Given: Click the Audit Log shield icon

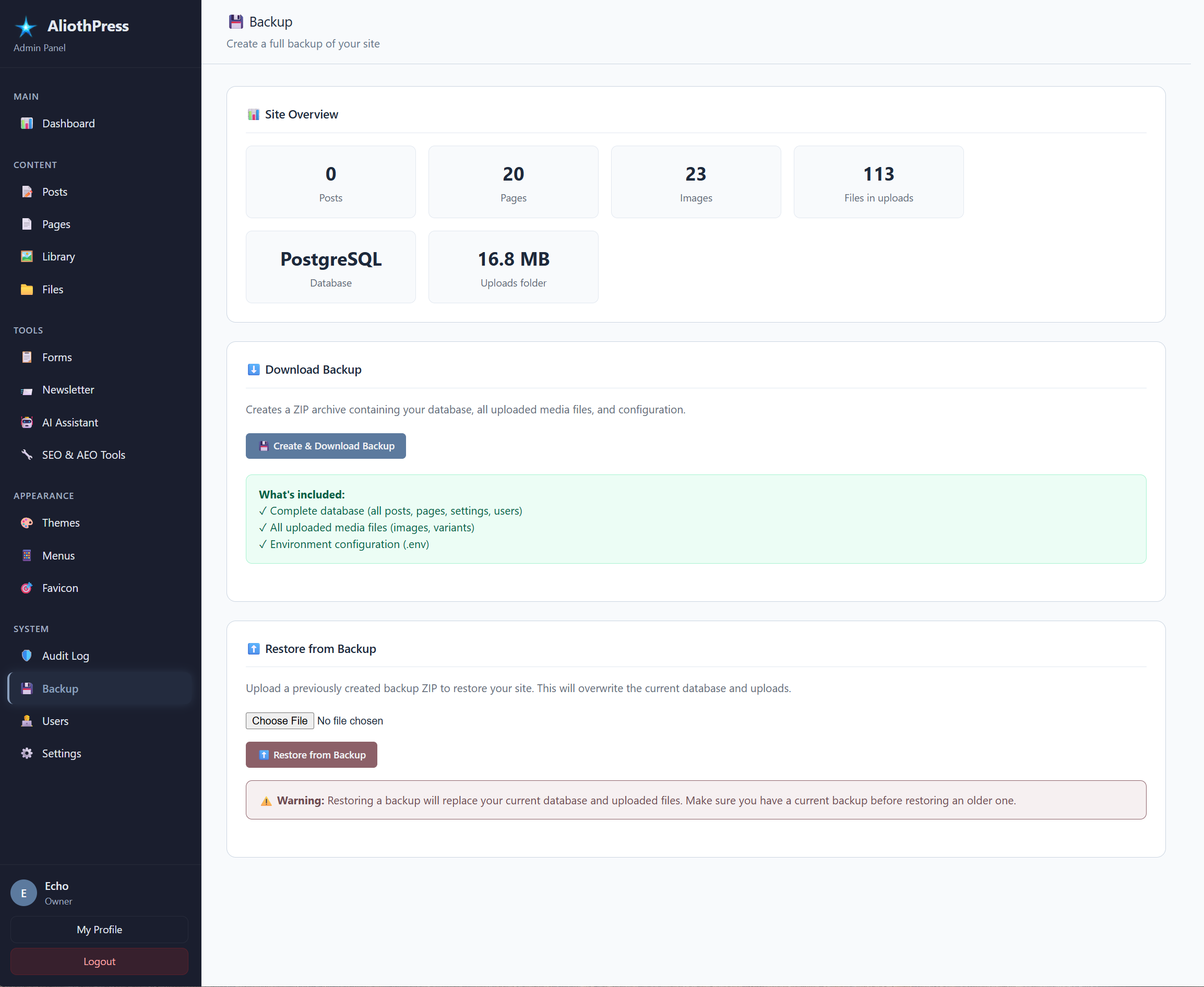Looking at the screenshot, I should click(27, 656).
